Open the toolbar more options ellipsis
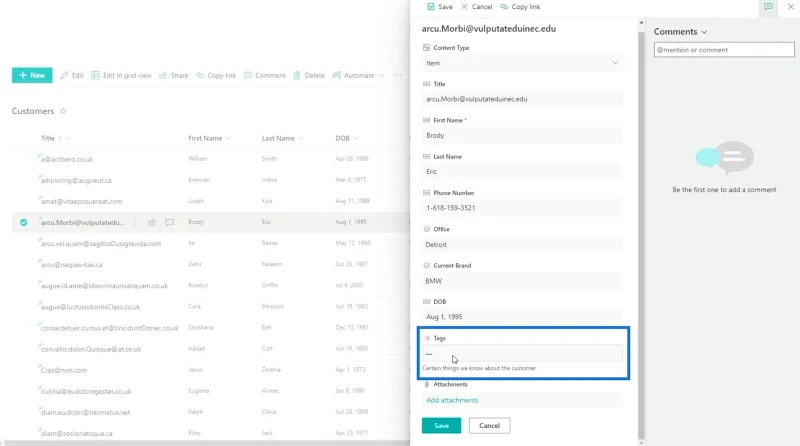The width and height of the screenshot is (800, 446). tap(398, 75)
